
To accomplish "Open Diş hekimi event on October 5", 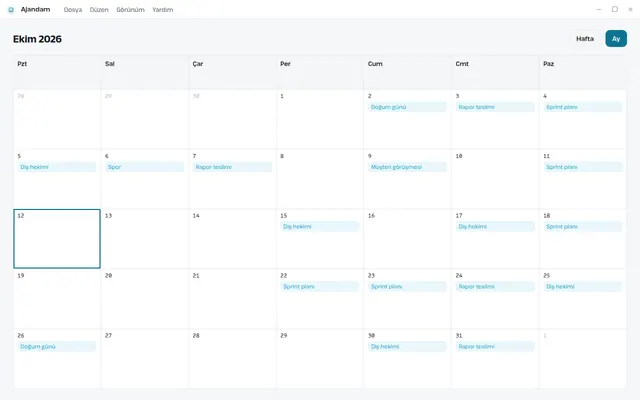I will (57, 167).
